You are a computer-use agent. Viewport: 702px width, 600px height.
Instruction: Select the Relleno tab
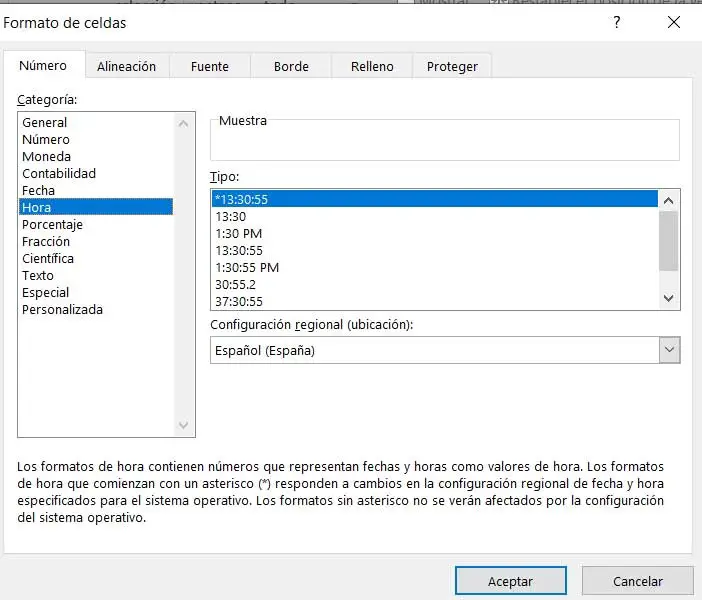(x=372, y=66)
